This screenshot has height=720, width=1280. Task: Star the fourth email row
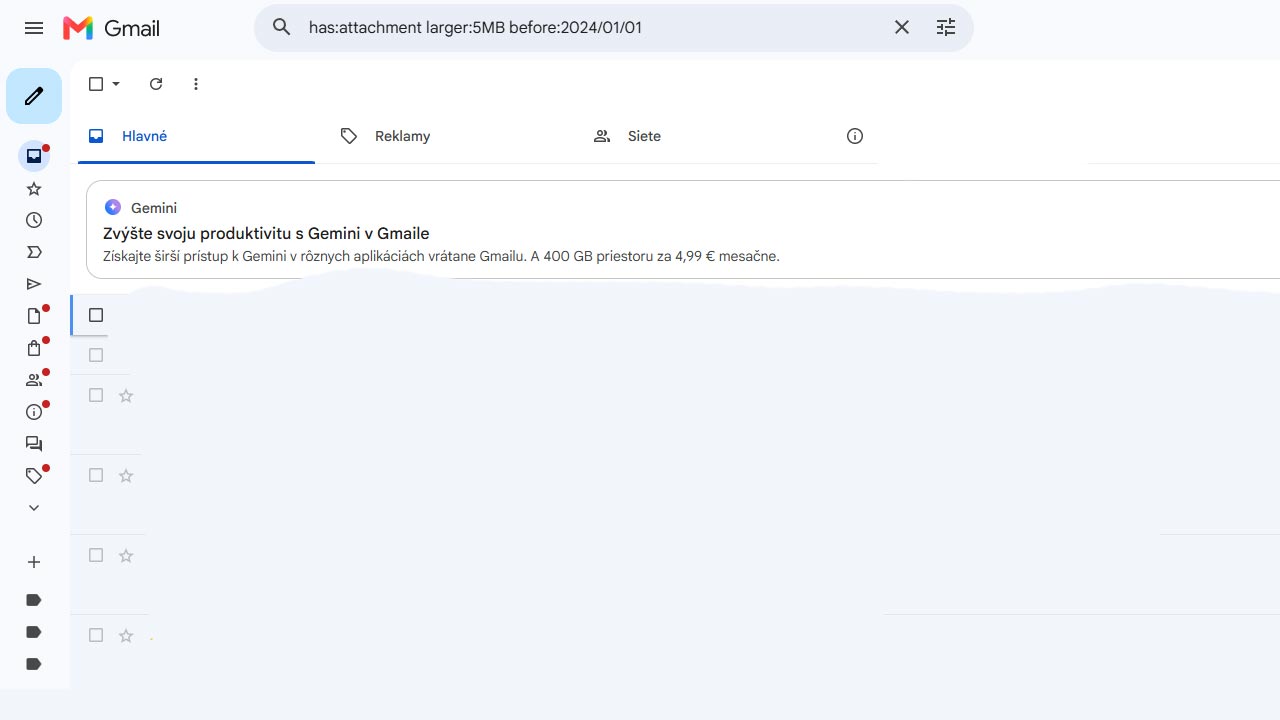click(x=126, y=475)
